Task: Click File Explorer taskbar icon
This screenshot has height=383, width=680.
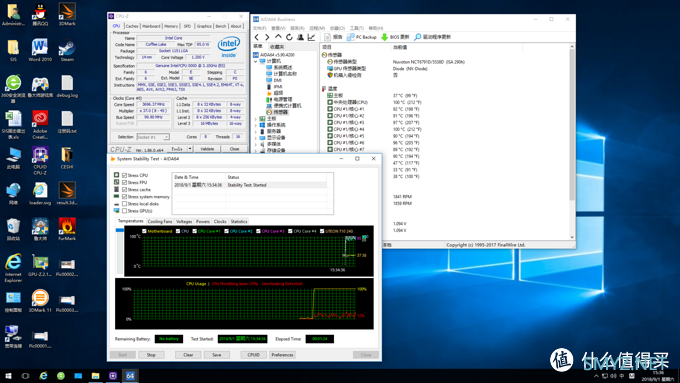Action: pyautogui.click(x=95, y=376)
